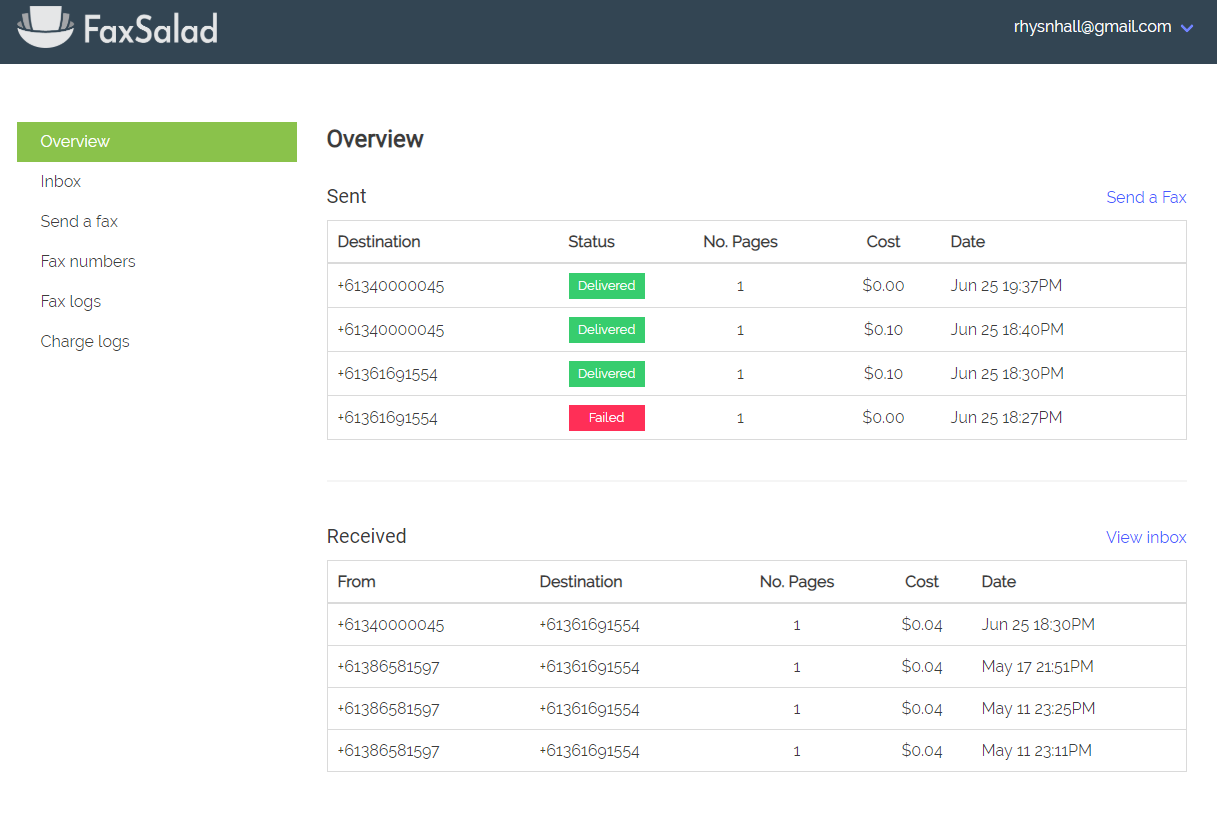The width and height of the screenshot is (1217, 837).
Task: Select received fax dated May 11 23:11PM
Action: click(x=757, y=750)
